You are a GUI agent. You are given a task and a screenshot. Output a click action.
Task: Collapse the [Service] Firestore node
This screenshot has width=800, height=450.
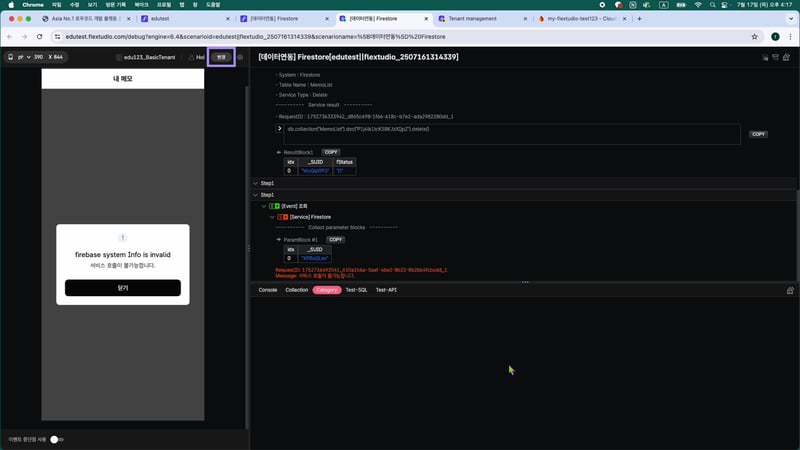(x=272, y=216)
